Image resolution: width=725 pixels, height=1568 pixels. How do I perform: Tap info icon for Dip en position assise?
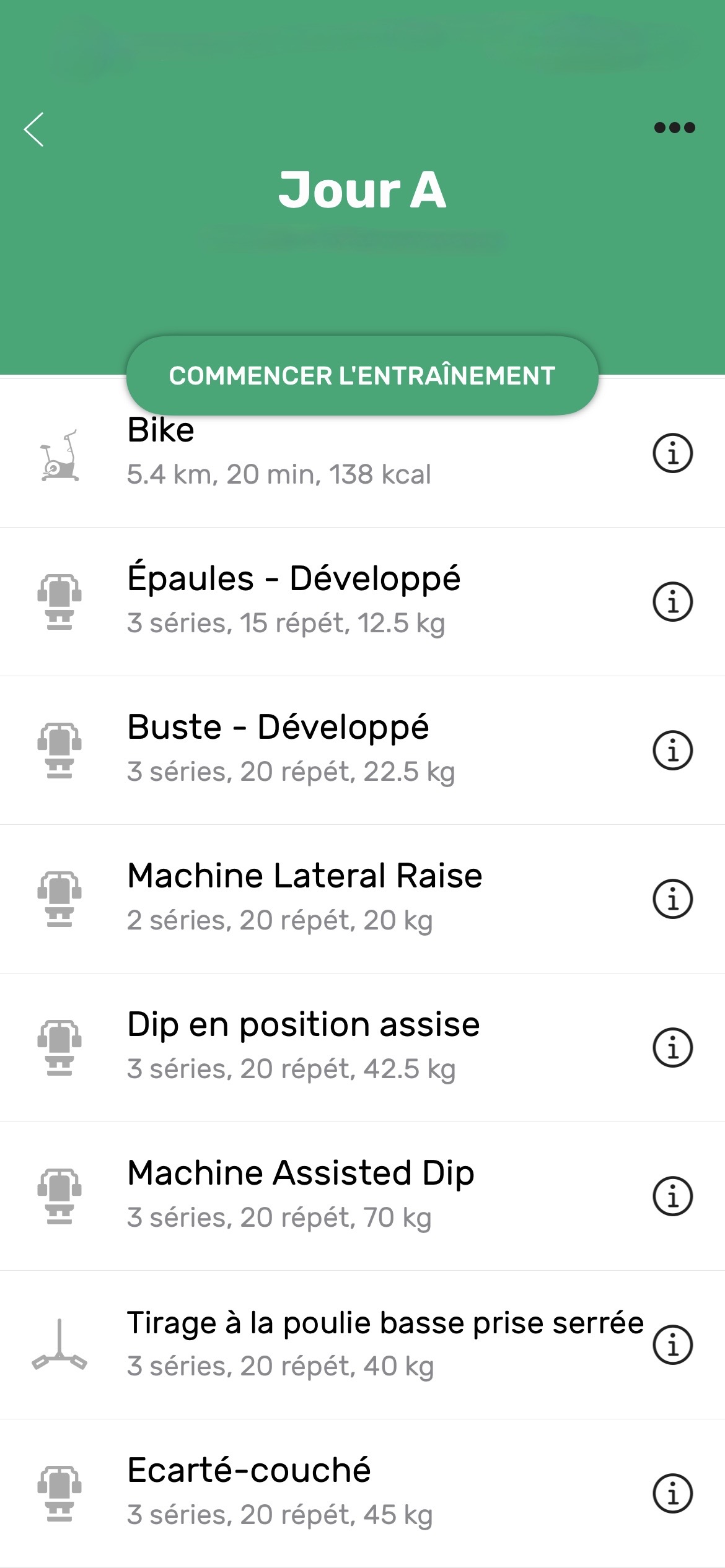coord(672,1047)
